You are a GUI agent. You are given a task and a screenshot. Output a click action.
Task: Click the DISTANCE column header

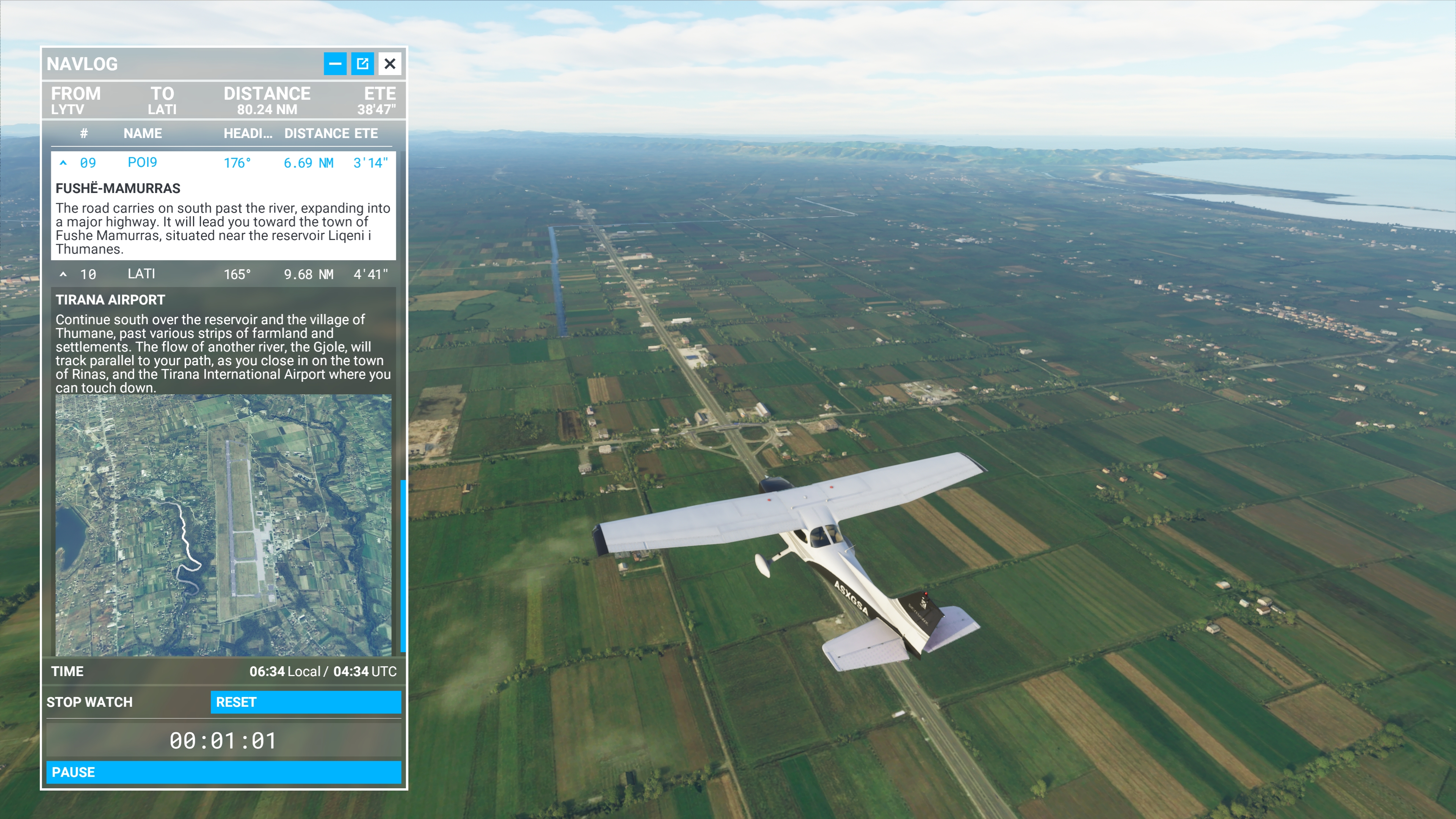317,133
